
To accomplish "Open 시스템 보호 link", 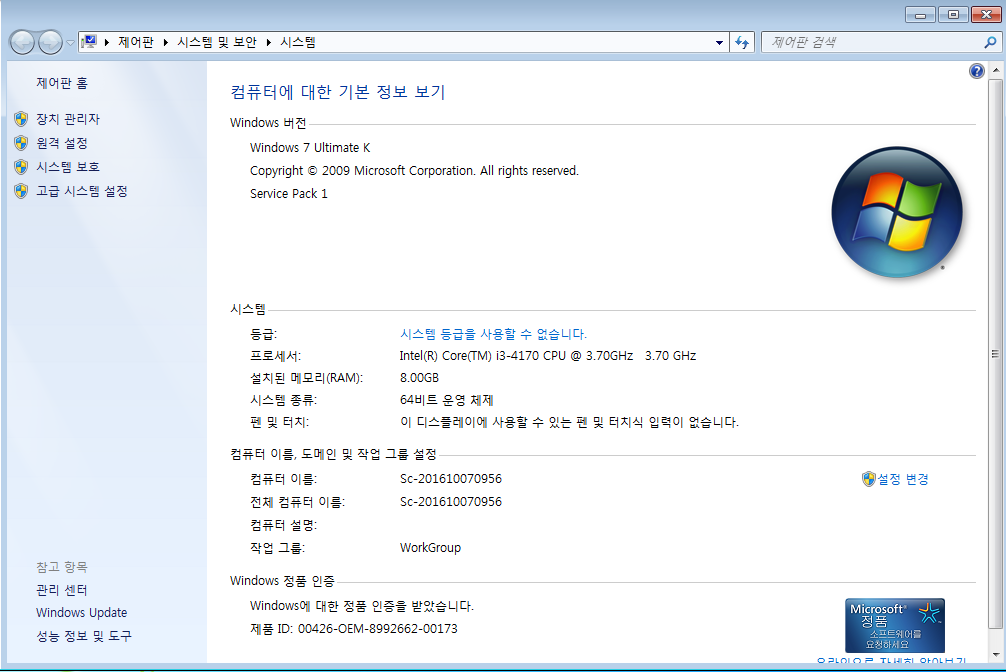I will [x=68, y=167].
